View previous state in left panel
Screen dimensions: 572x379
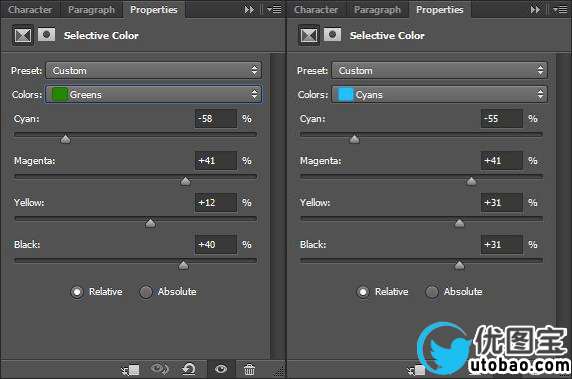(159, 369)
